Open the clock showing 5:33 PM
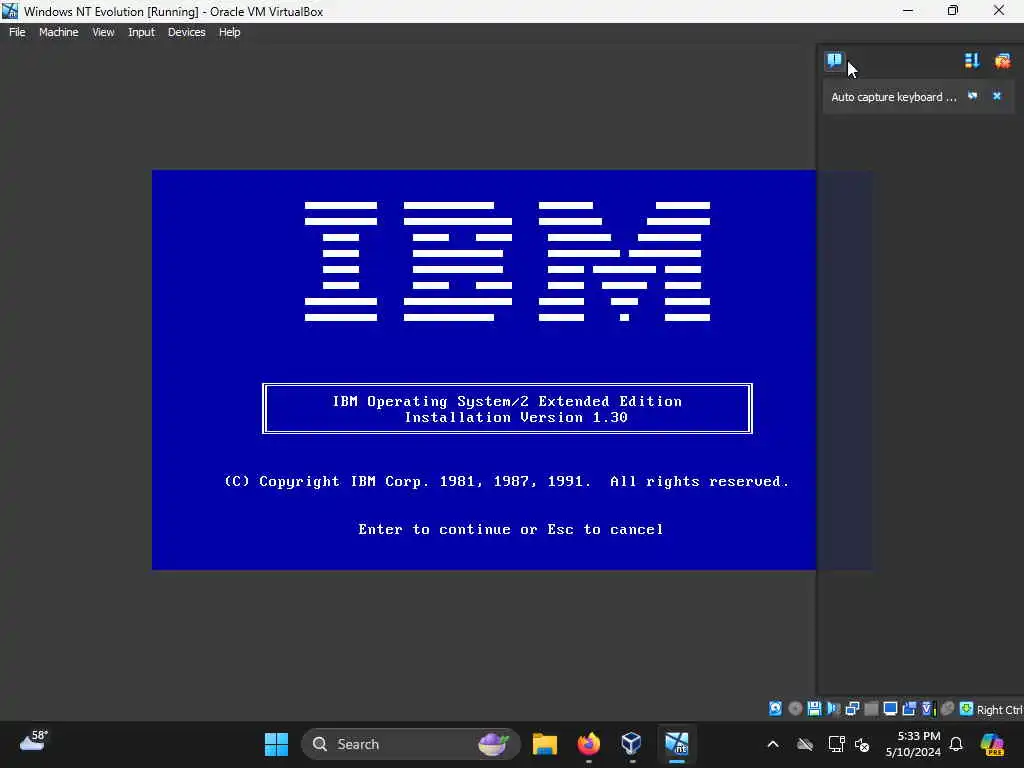Viewport: 1024px width, 768px height. point(913,744)
